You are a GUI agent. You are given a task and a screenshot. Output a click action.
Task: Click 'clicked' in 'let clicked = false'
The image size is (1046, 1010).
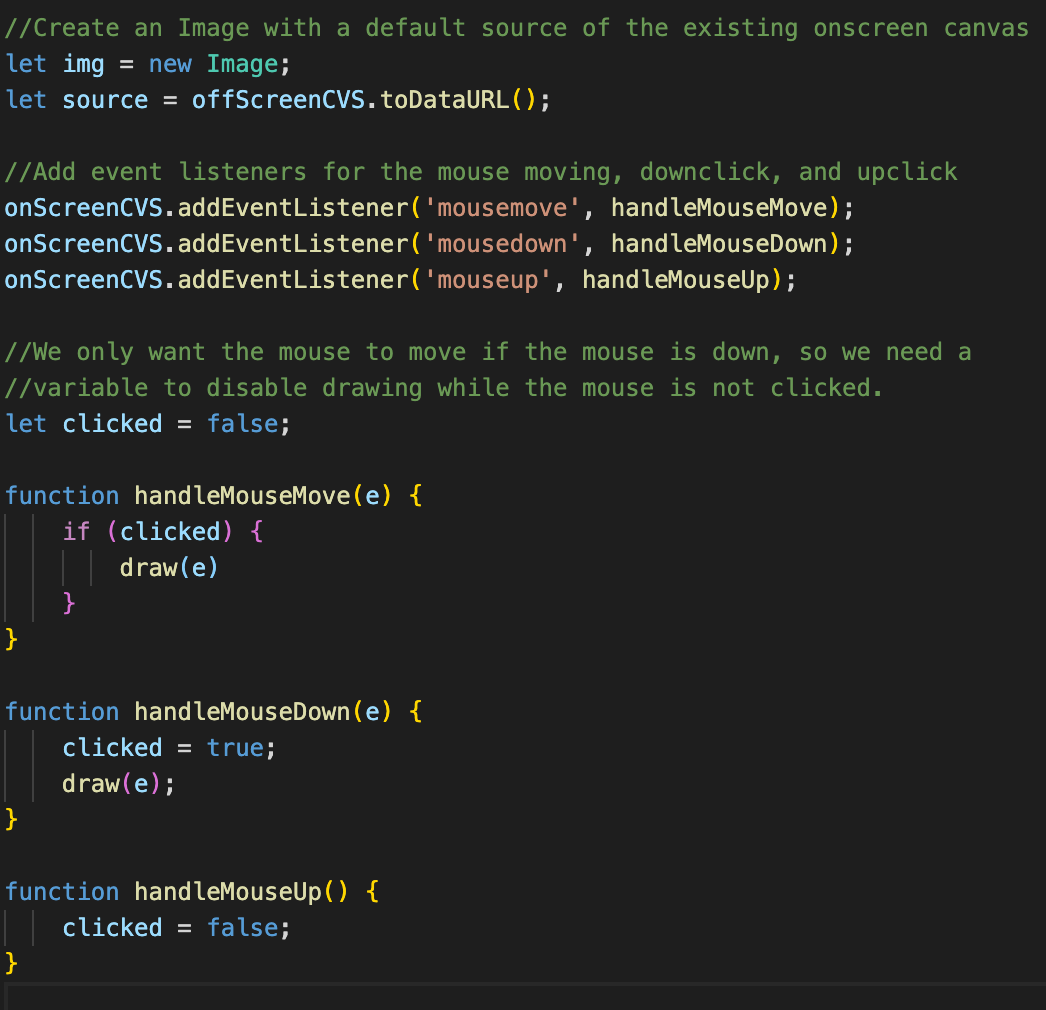click(x=112, y=424)
